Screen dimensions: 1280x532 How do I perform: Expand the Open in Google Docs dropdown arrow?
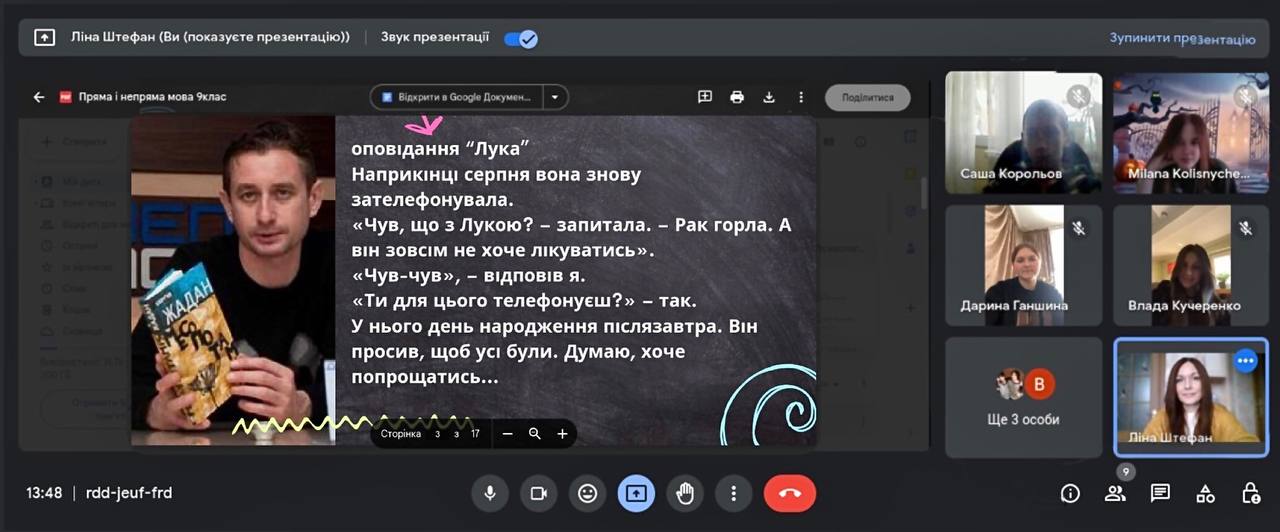coord(555,97)
